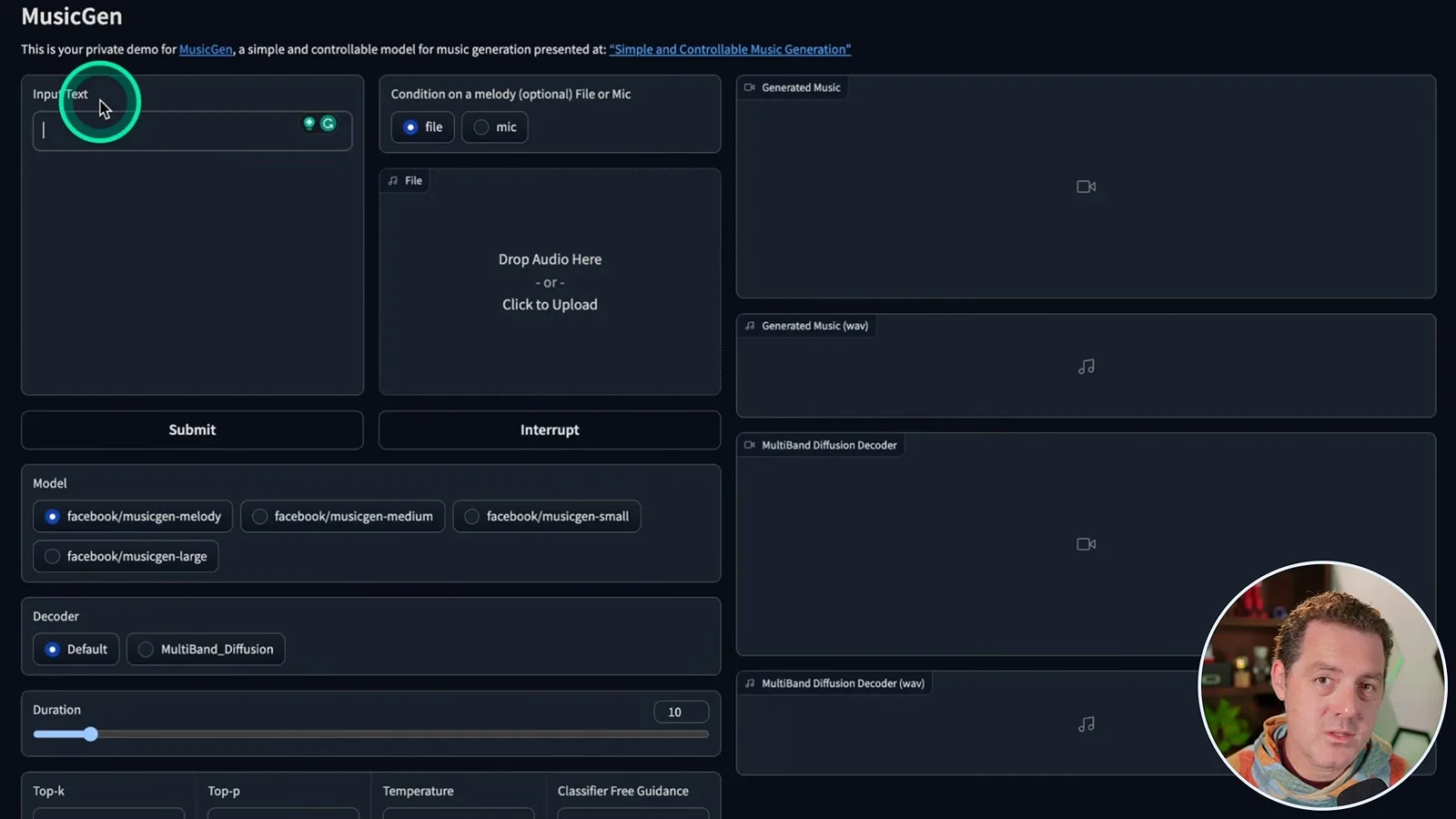Click the File label music icon
This screenshot has height=819, width=1456.
pos(393,181)
